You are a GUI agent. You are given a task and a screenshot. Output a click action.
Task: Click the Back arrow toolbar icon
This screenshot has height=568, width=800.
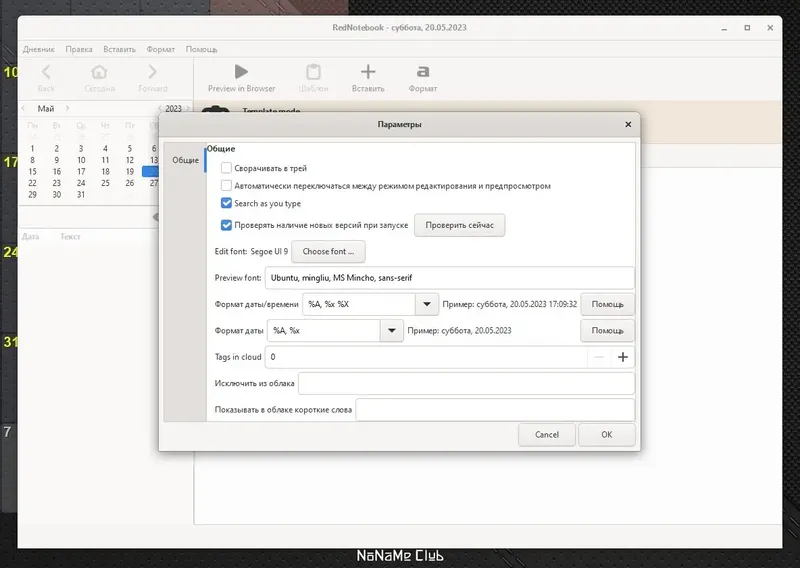(x=46, y=72)
